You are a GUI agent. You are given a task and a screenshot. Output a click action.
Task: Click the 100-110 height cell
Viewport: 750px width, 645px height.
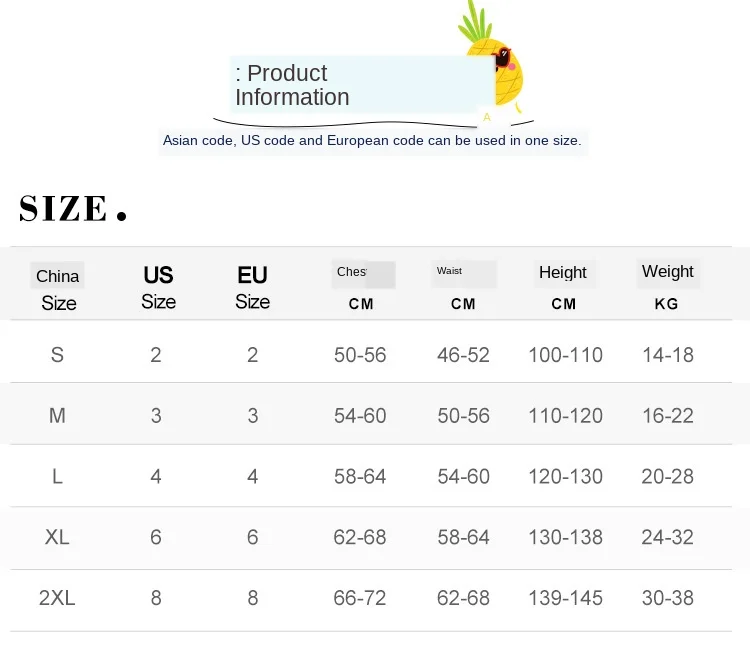click(x=565, y=355)
